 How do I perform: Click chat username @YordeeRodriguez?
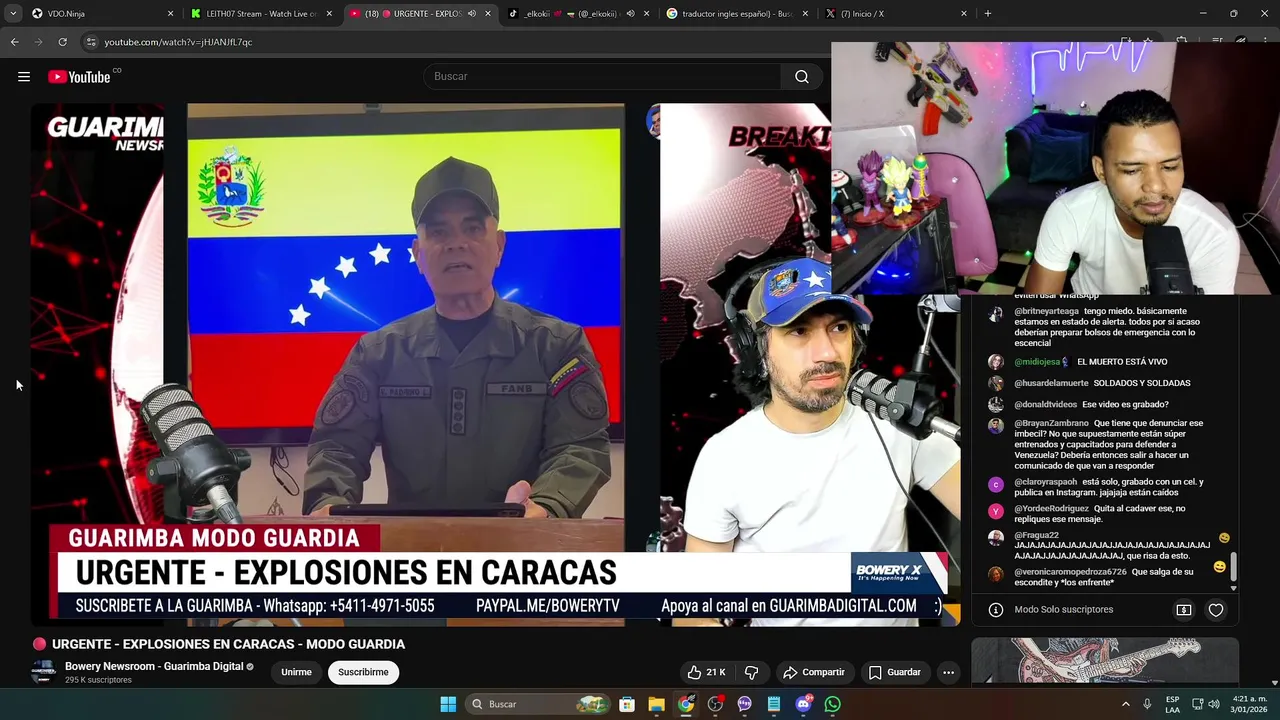1051,508
